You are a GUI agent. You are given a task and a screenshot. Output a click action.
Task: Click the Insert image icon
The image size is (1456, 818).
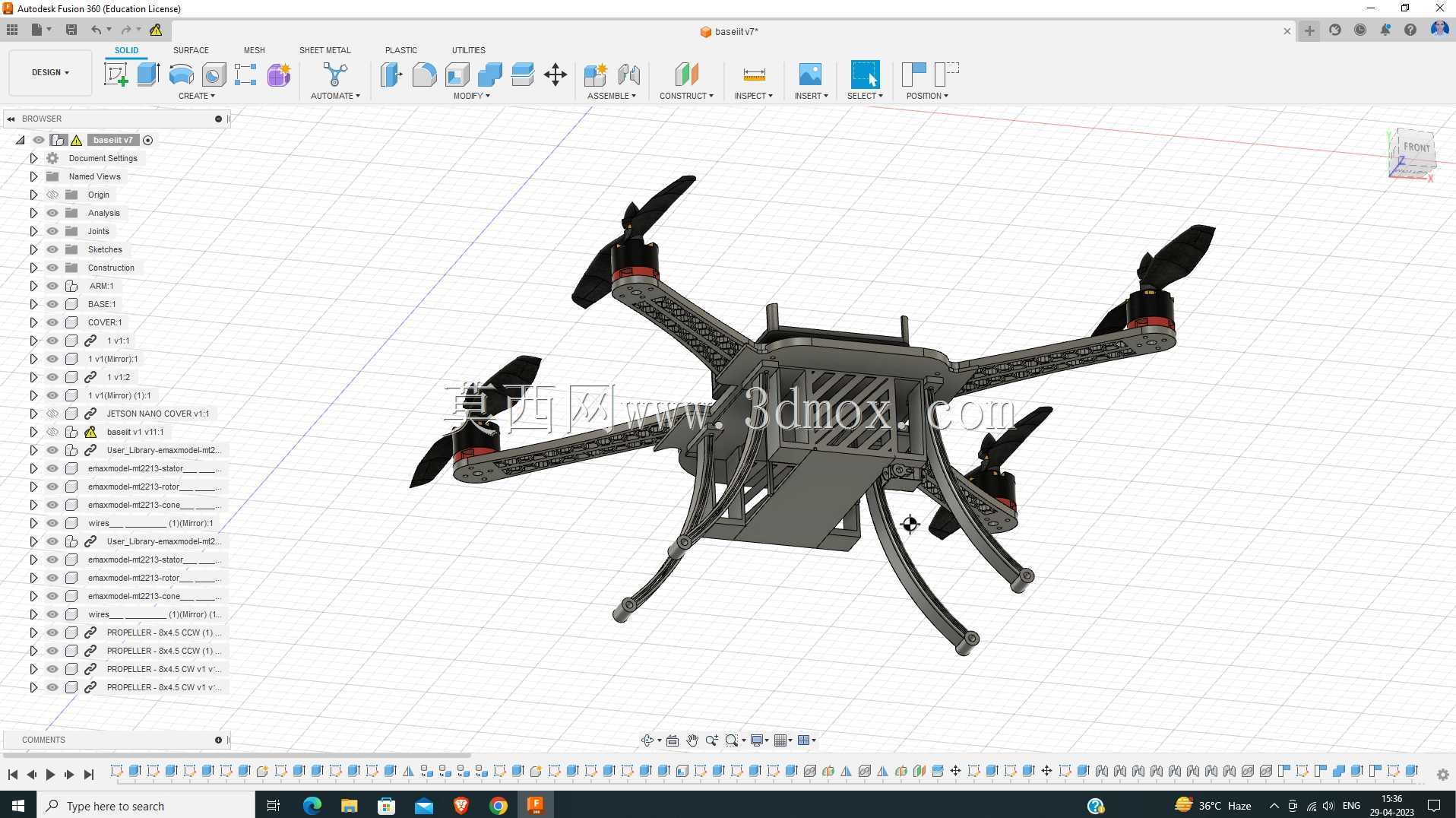tap(810, 75)
